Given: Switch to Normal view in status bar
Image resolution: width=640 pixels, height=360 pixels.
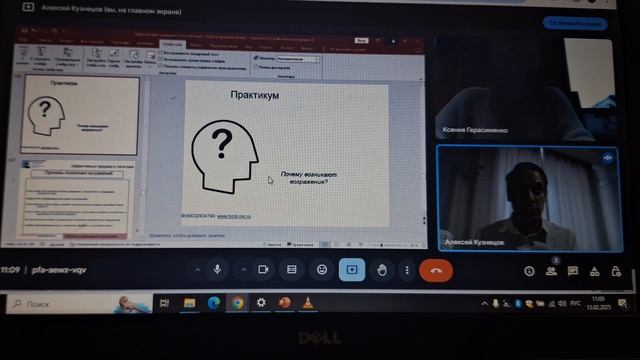Looking at the screenshot, I should [325, 244].
